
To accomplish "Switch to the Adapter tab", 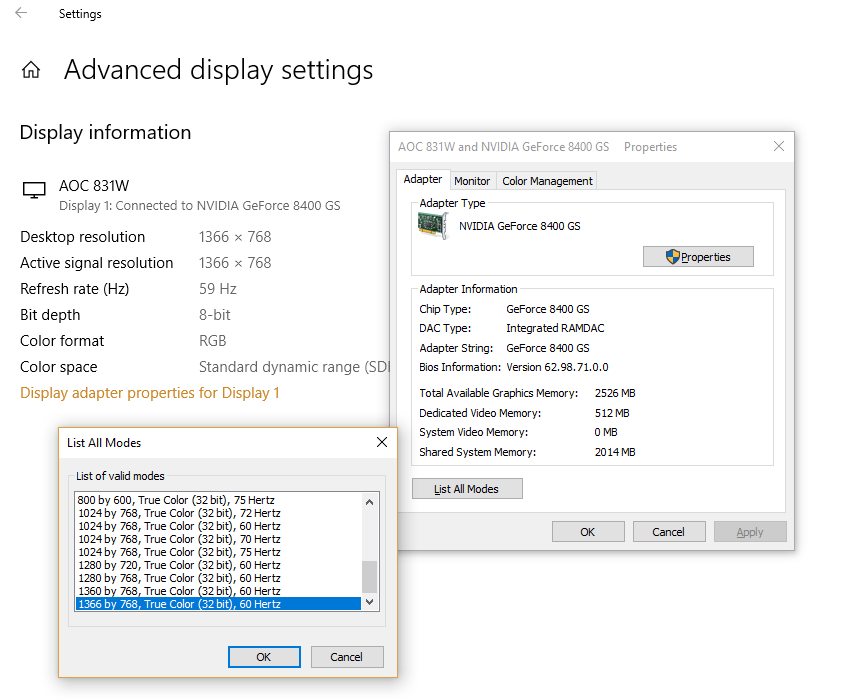I will 423,179.
